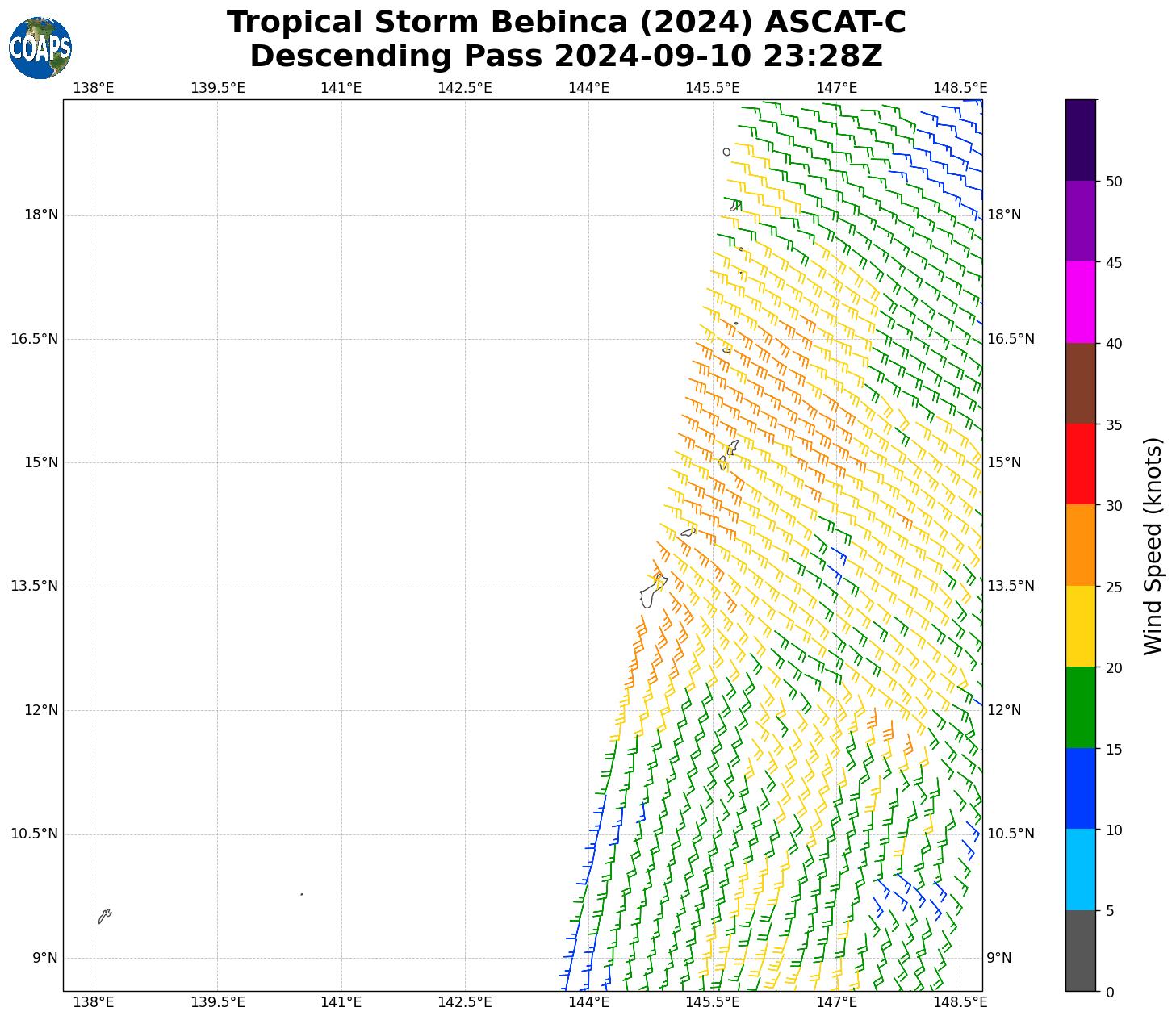Click the Rota island outline
This screenshot has height=1020, width=1176.
pyautogui.click(x=688, y=532)
